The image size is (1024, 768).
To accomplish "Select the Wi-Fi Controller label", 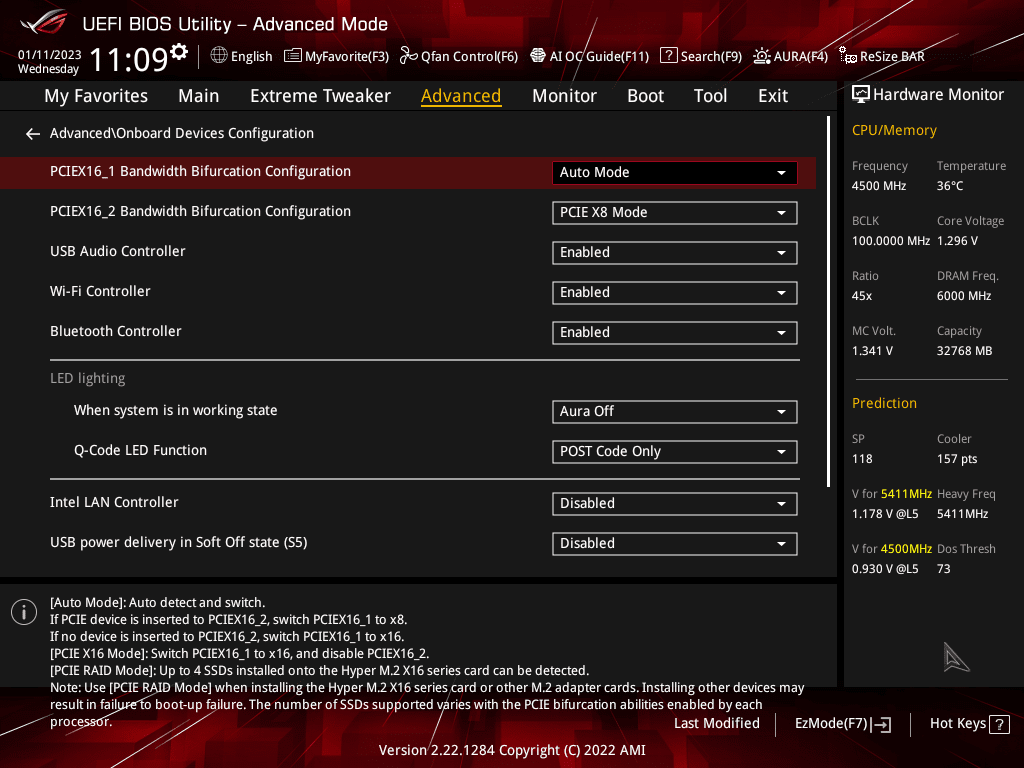I will click(x=100, y=291).
